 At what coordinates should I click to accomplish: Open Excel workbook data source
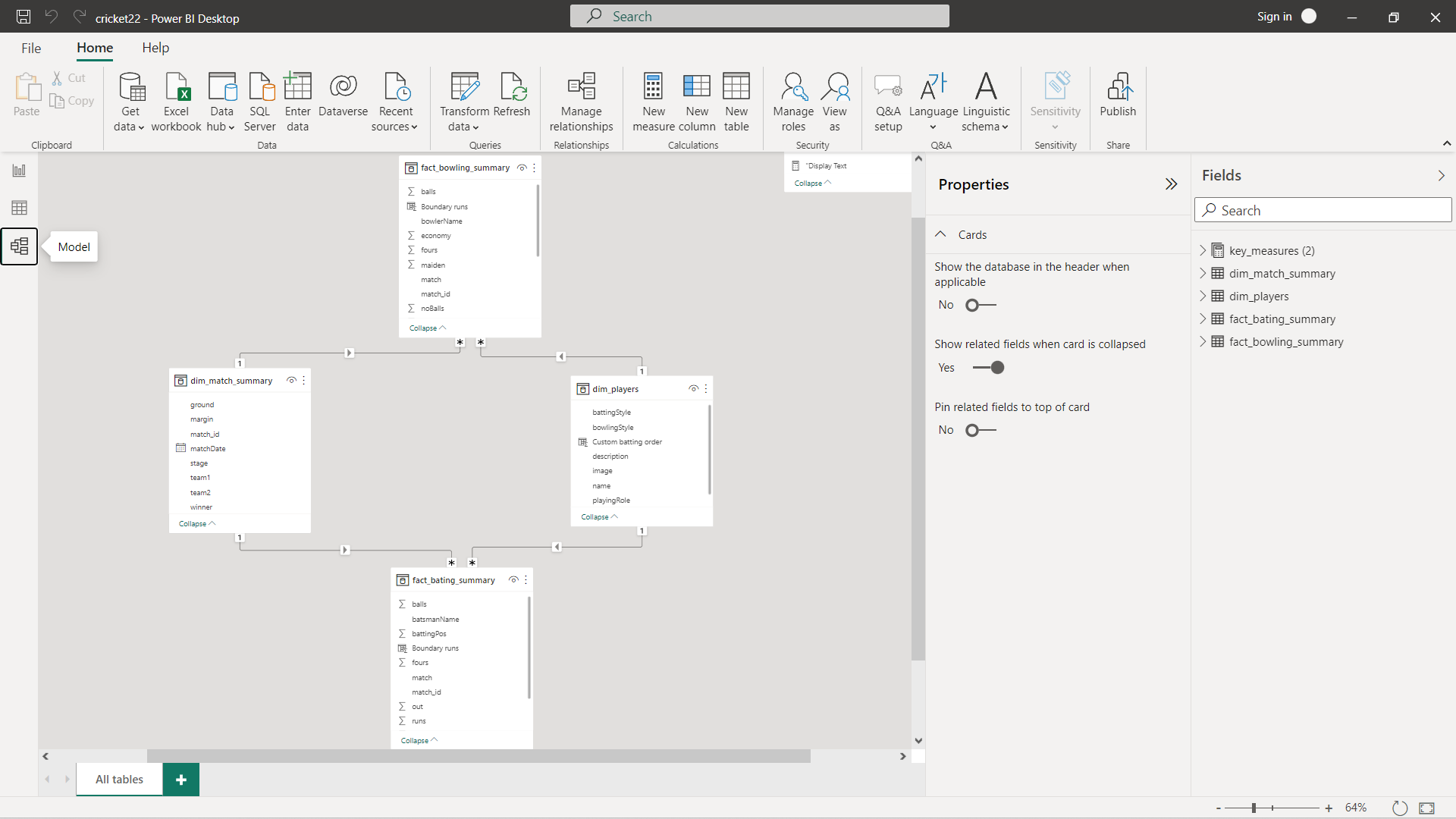[x=176, y=88]
